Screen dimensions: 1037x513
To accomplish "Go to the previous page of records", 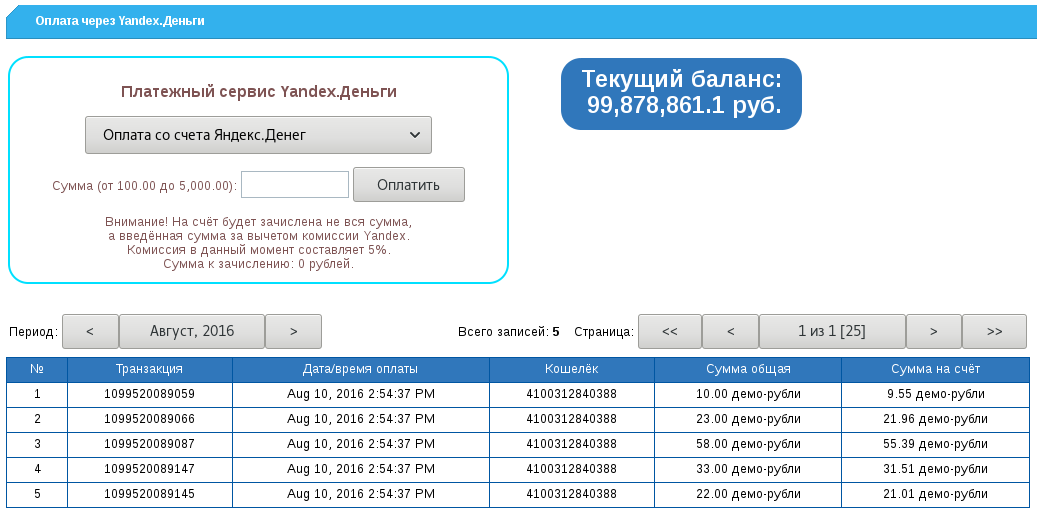I will 729,331.
